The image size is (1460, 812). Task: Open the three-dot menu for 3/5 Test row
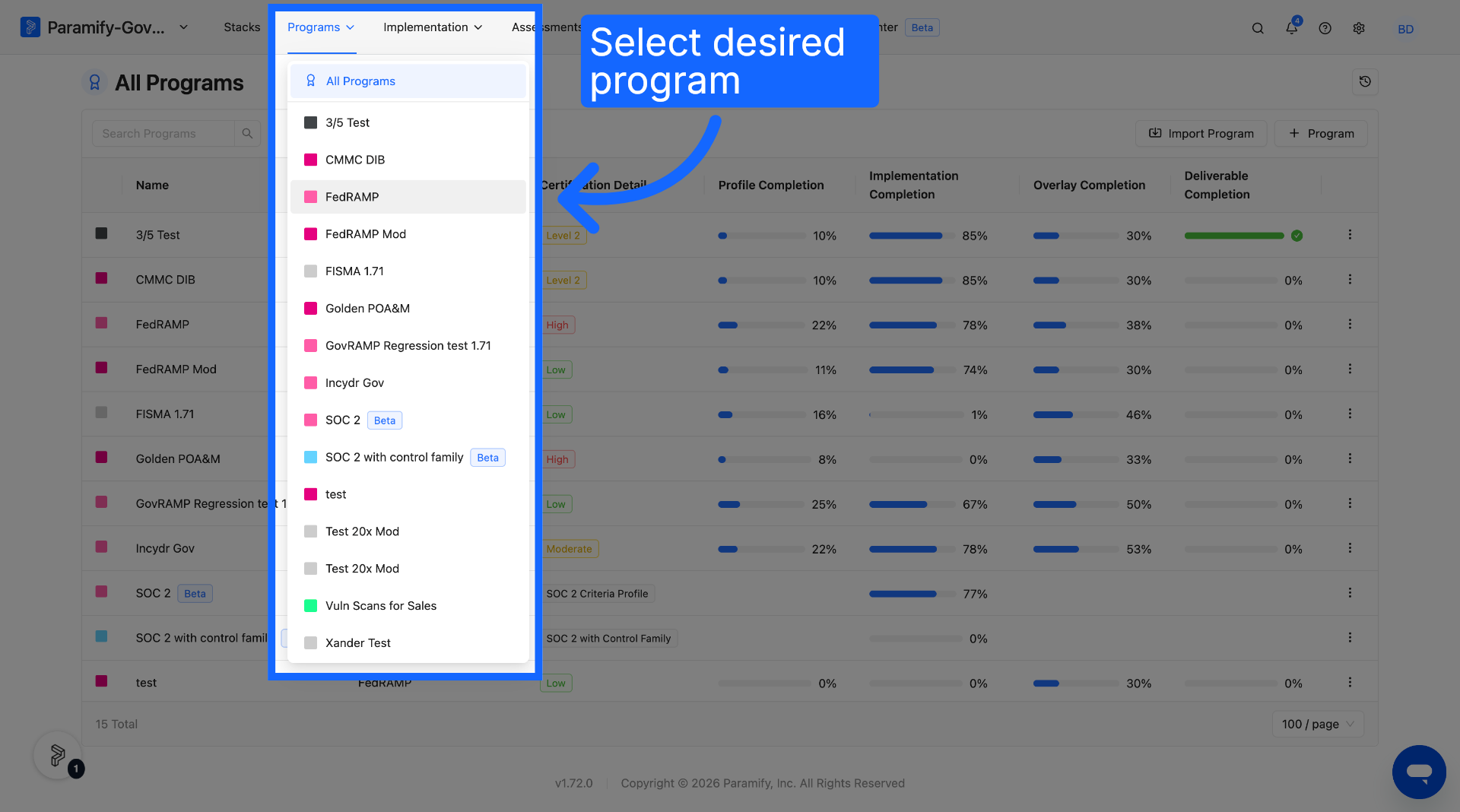tap(1350, 235)
